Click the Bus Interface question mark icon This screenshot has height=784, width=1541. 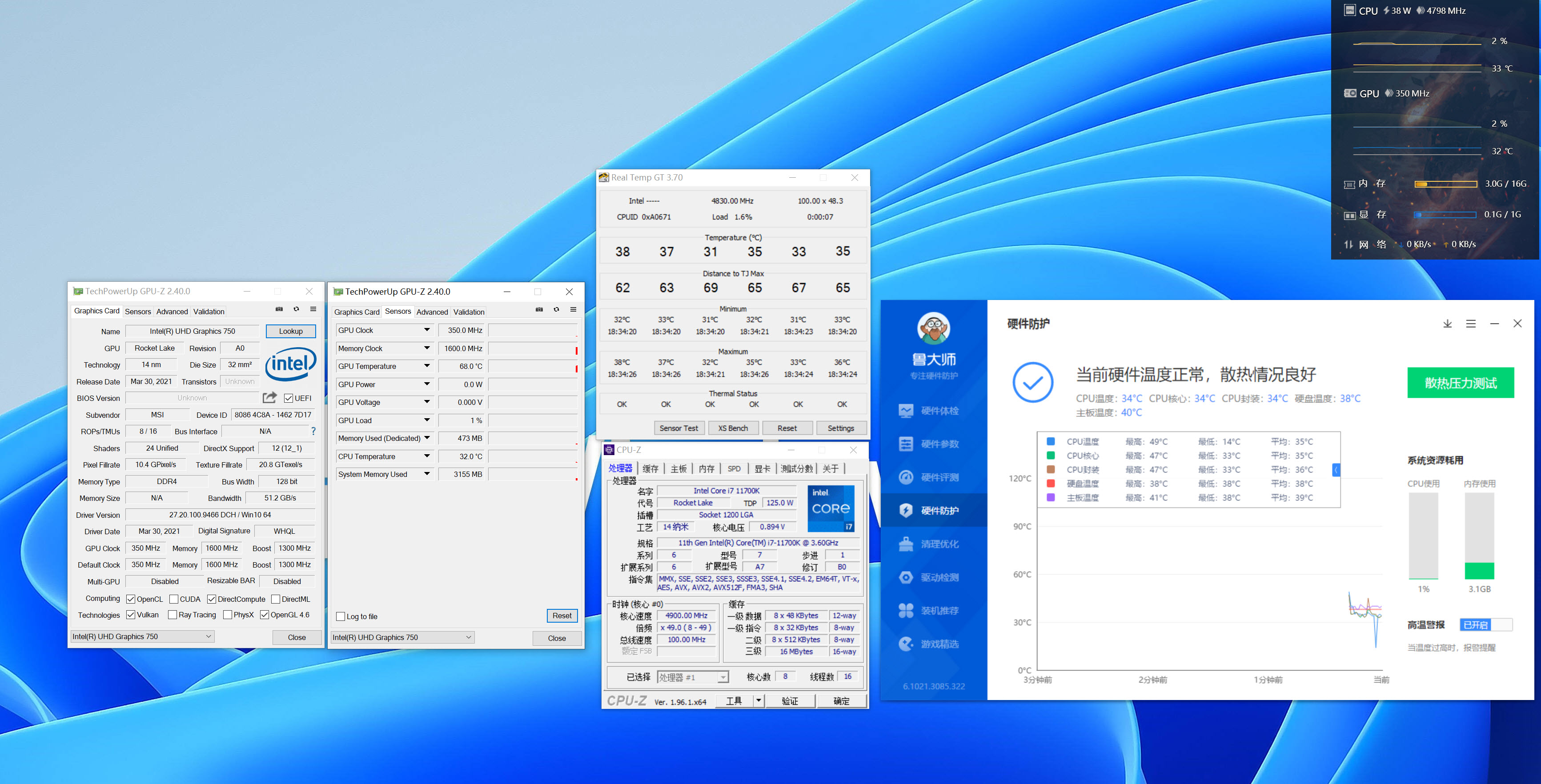(x=313, y=431)
